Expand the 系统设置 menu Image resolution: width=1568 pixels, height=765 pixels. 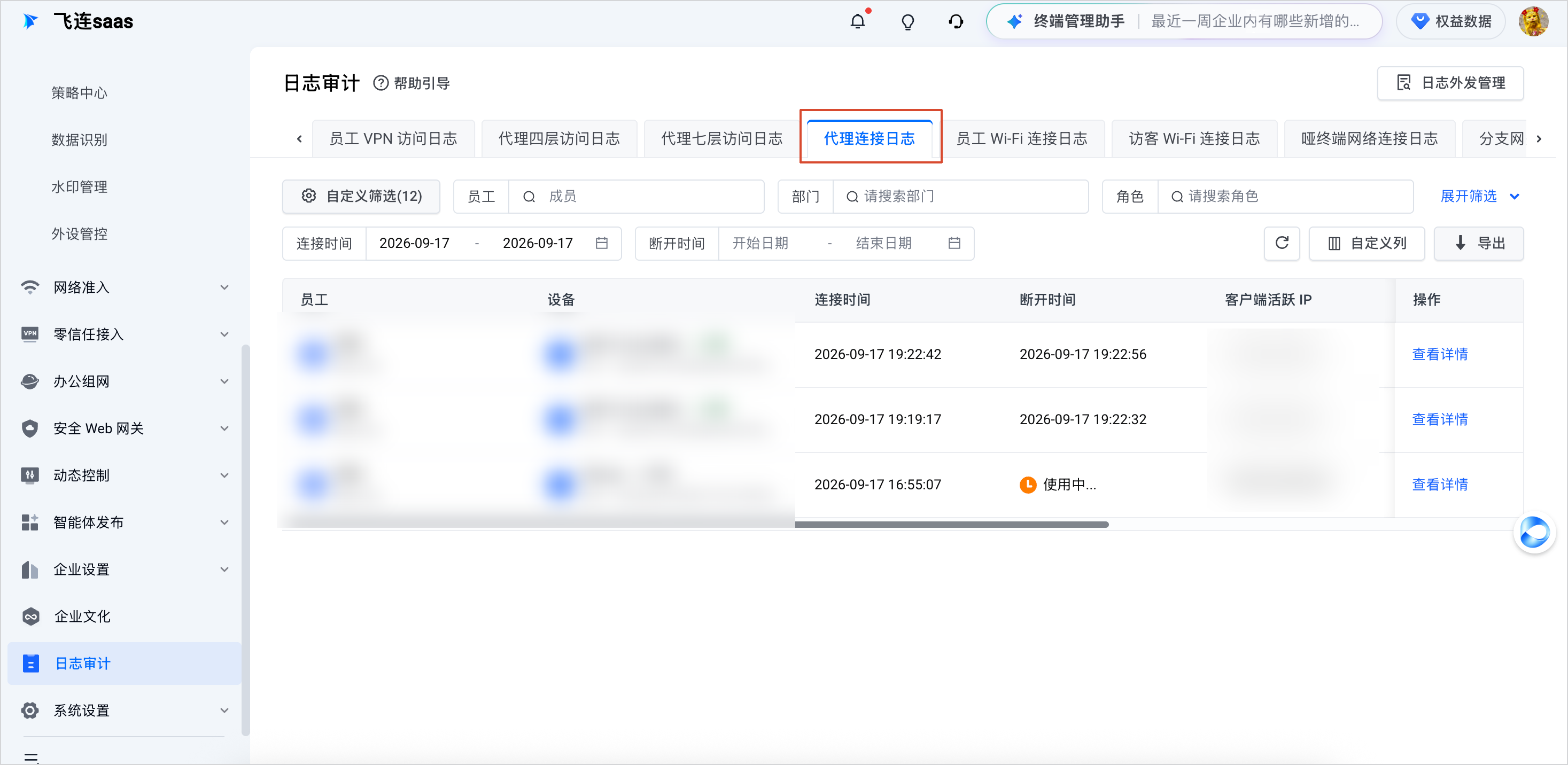coord(125,710)
